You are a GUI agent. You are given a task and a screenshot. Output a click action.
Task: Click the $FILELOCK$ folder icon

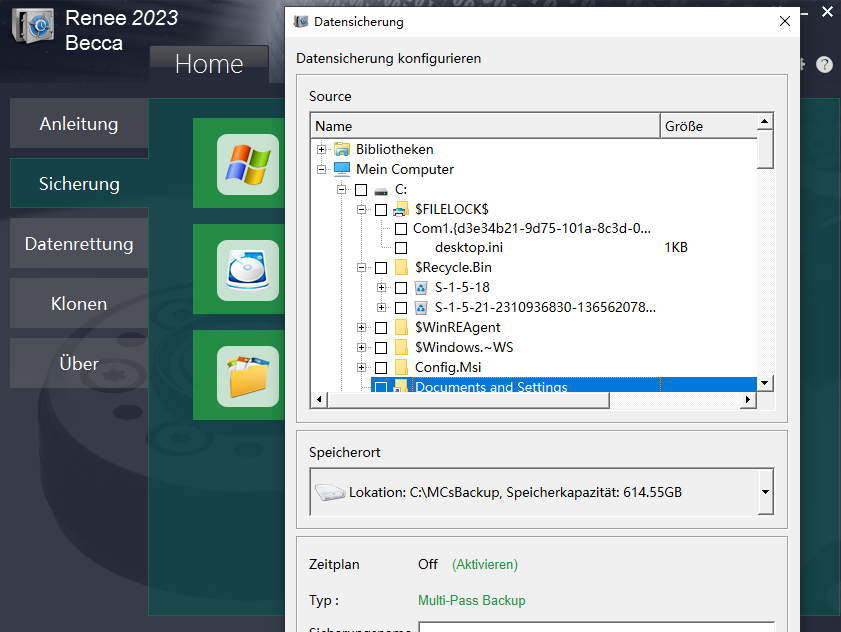(401, 209)
